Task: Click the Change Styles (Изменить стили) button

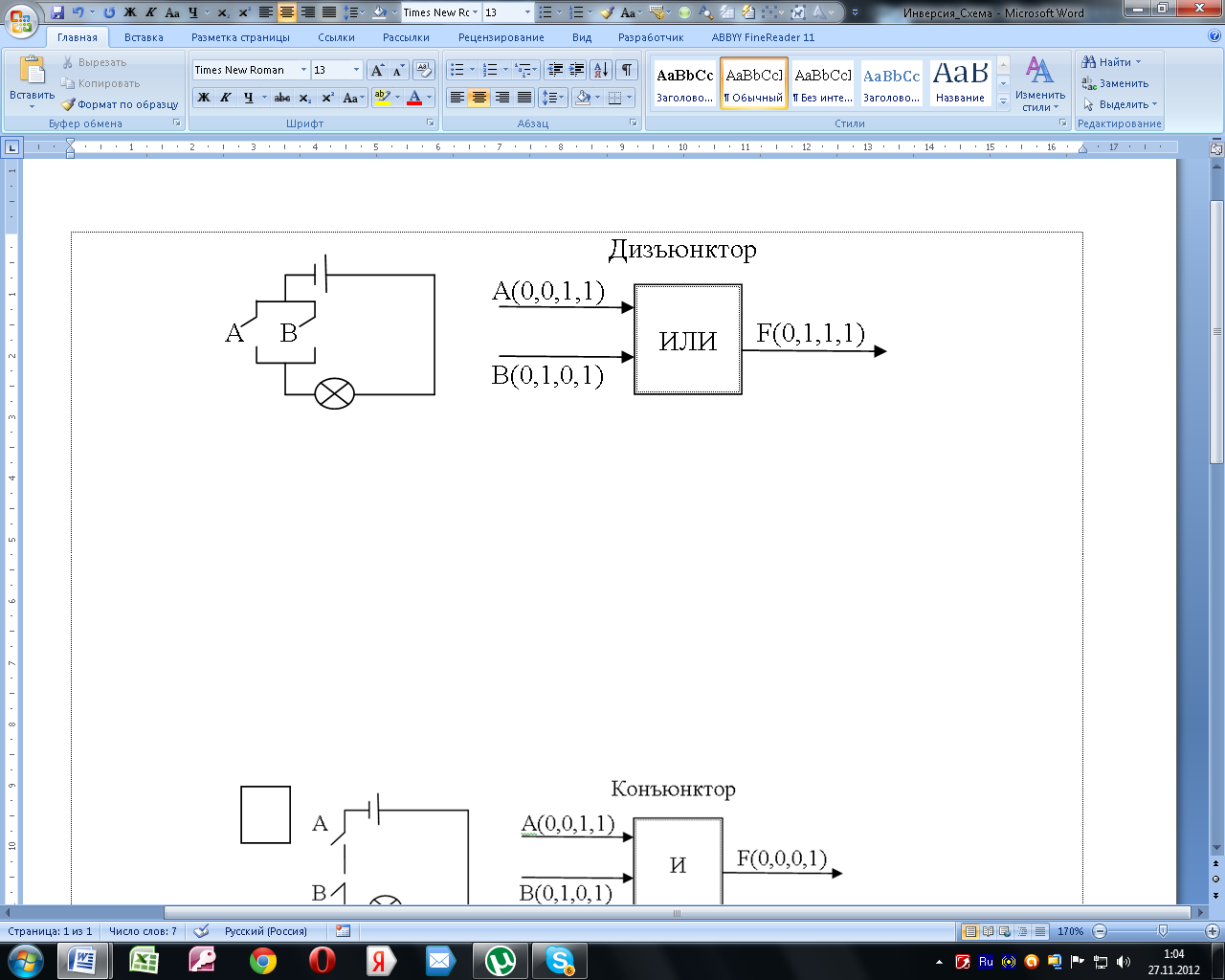Action: pyautogui.click(x=1040, y=84)
